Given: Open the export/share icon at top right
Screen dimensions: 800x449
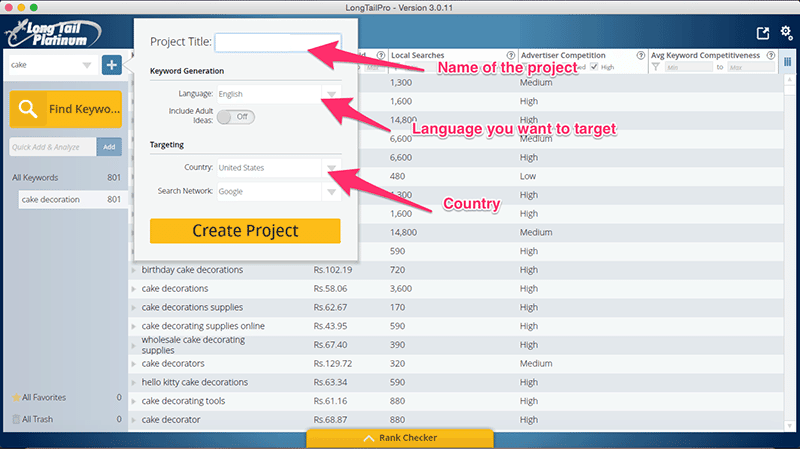Looking at the screenshot, I should [762, 33].
